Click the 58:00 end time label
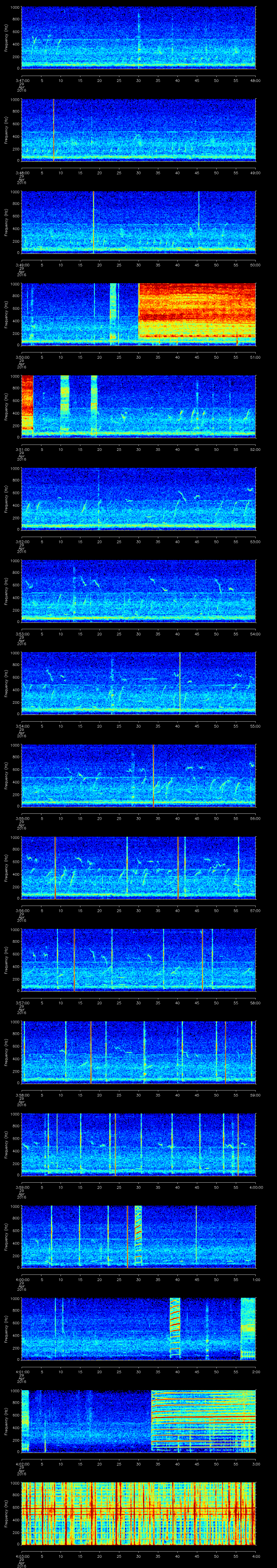 tap(255, 1003)
